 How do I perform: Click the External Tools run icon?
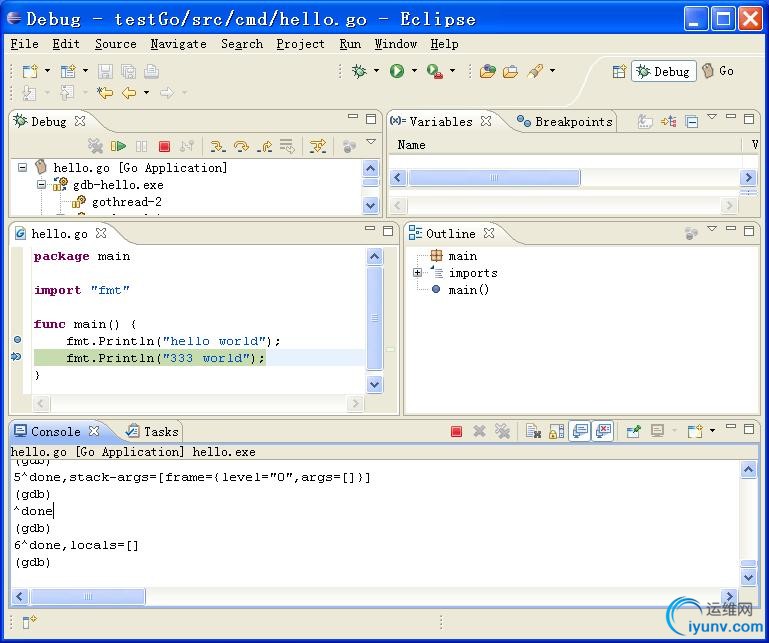(x=435, y=71)
